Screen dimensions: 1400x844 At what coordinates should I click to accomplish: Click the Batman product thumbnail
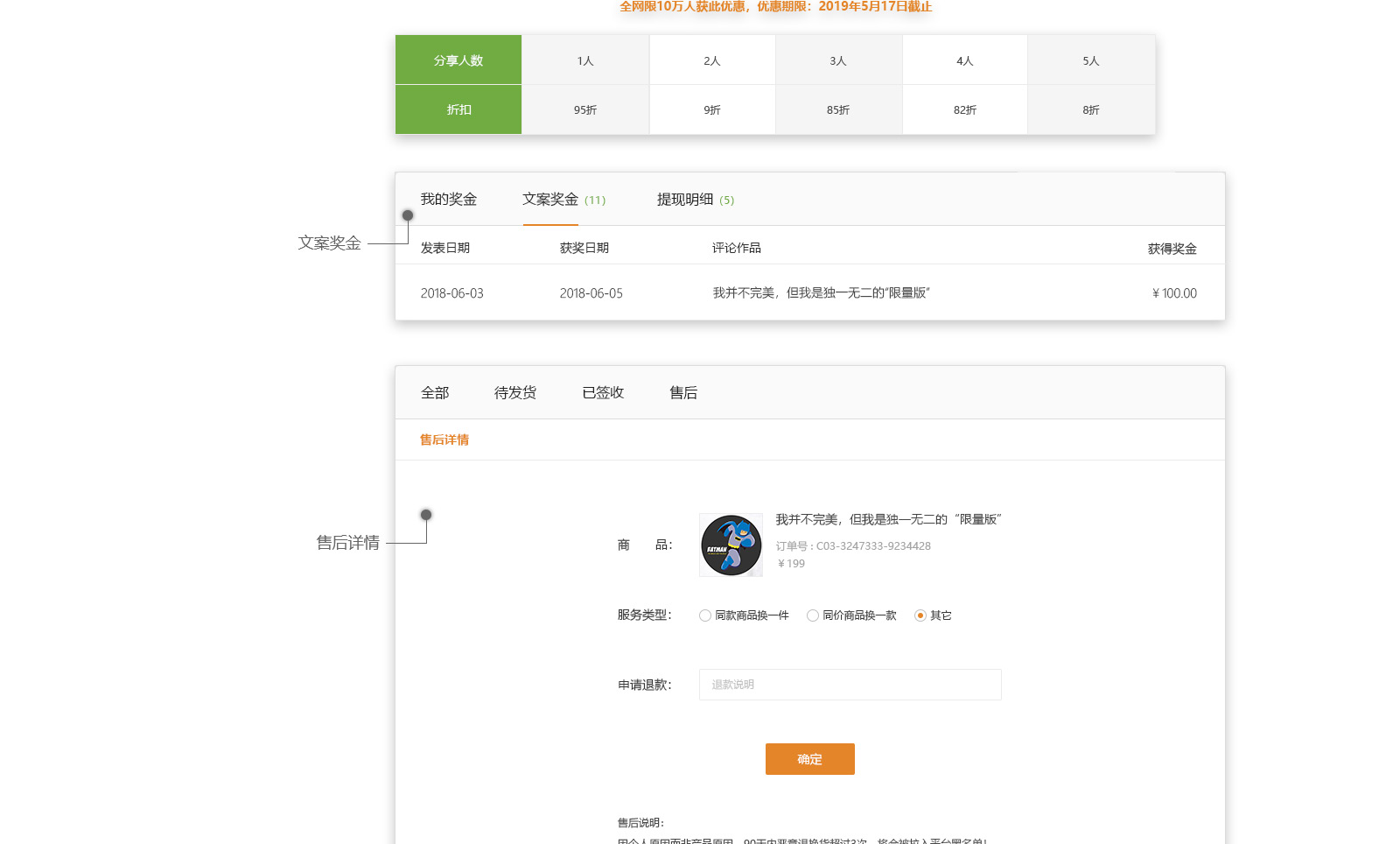(731, 545)
